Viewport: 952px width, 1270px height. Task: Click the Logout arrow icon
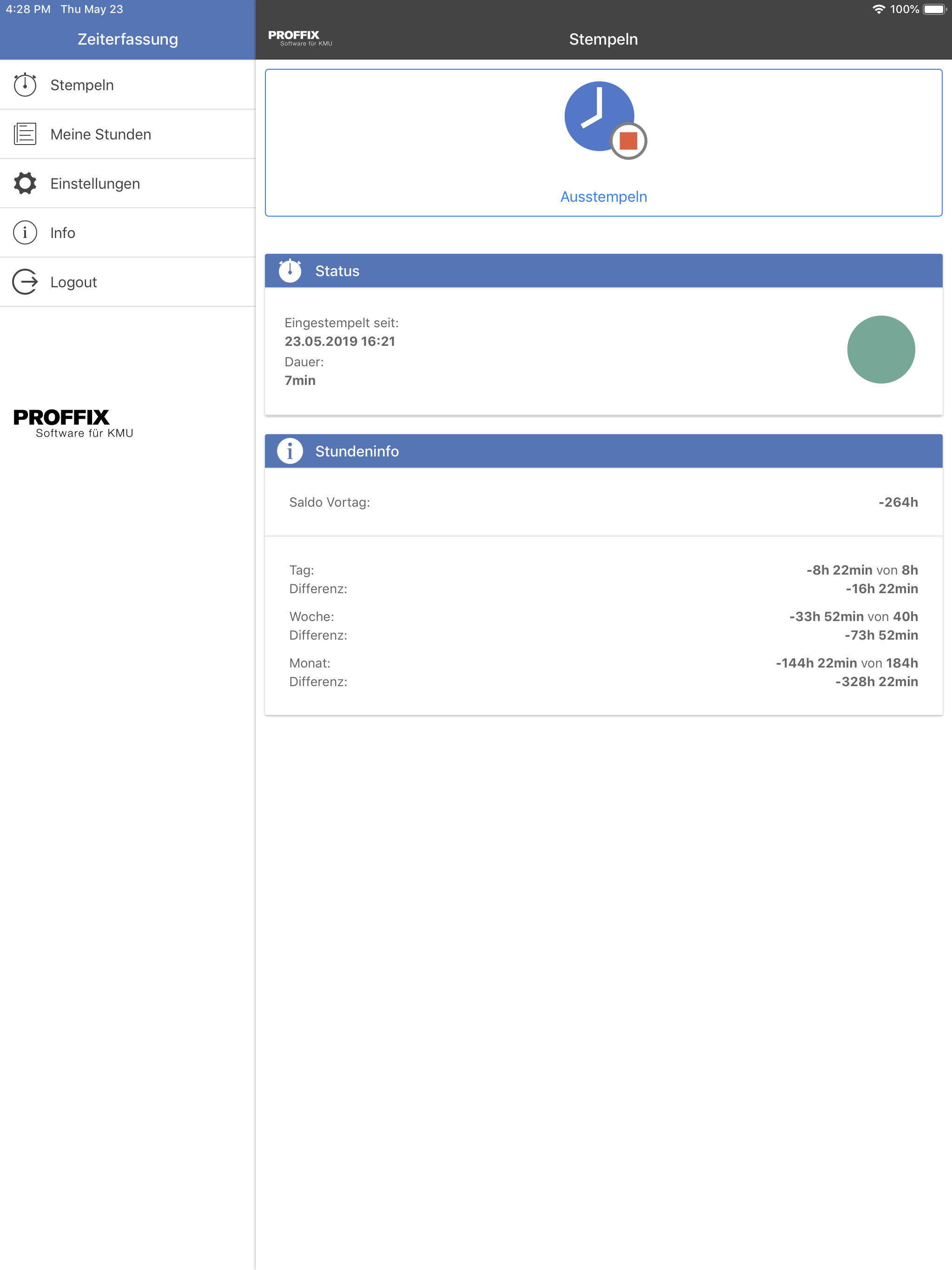coord(25,282)
